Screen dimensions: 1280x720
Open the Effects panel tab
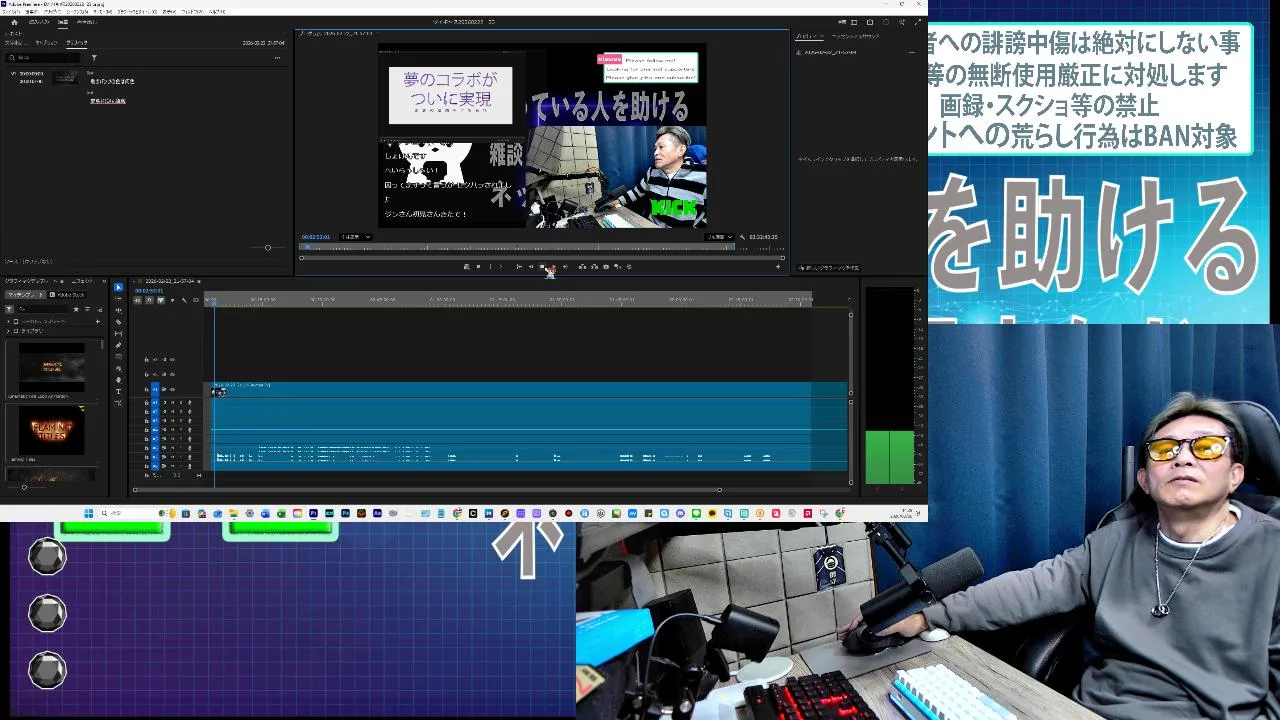tap(82, 281)
